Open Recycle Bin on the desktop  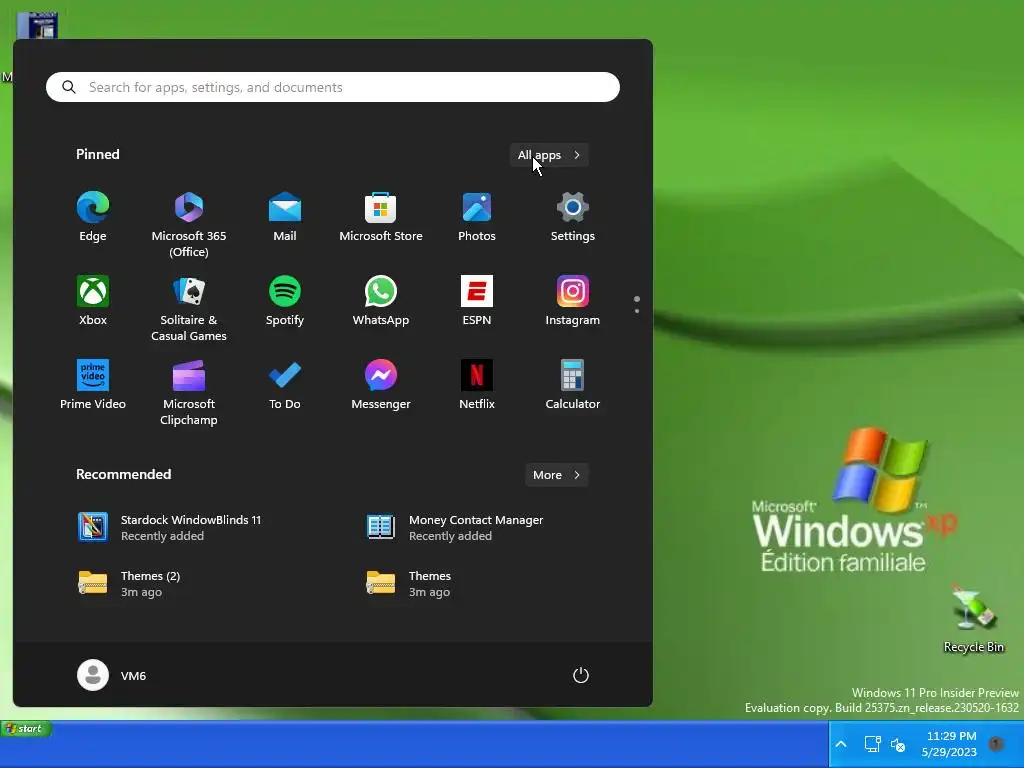point(974,620)
